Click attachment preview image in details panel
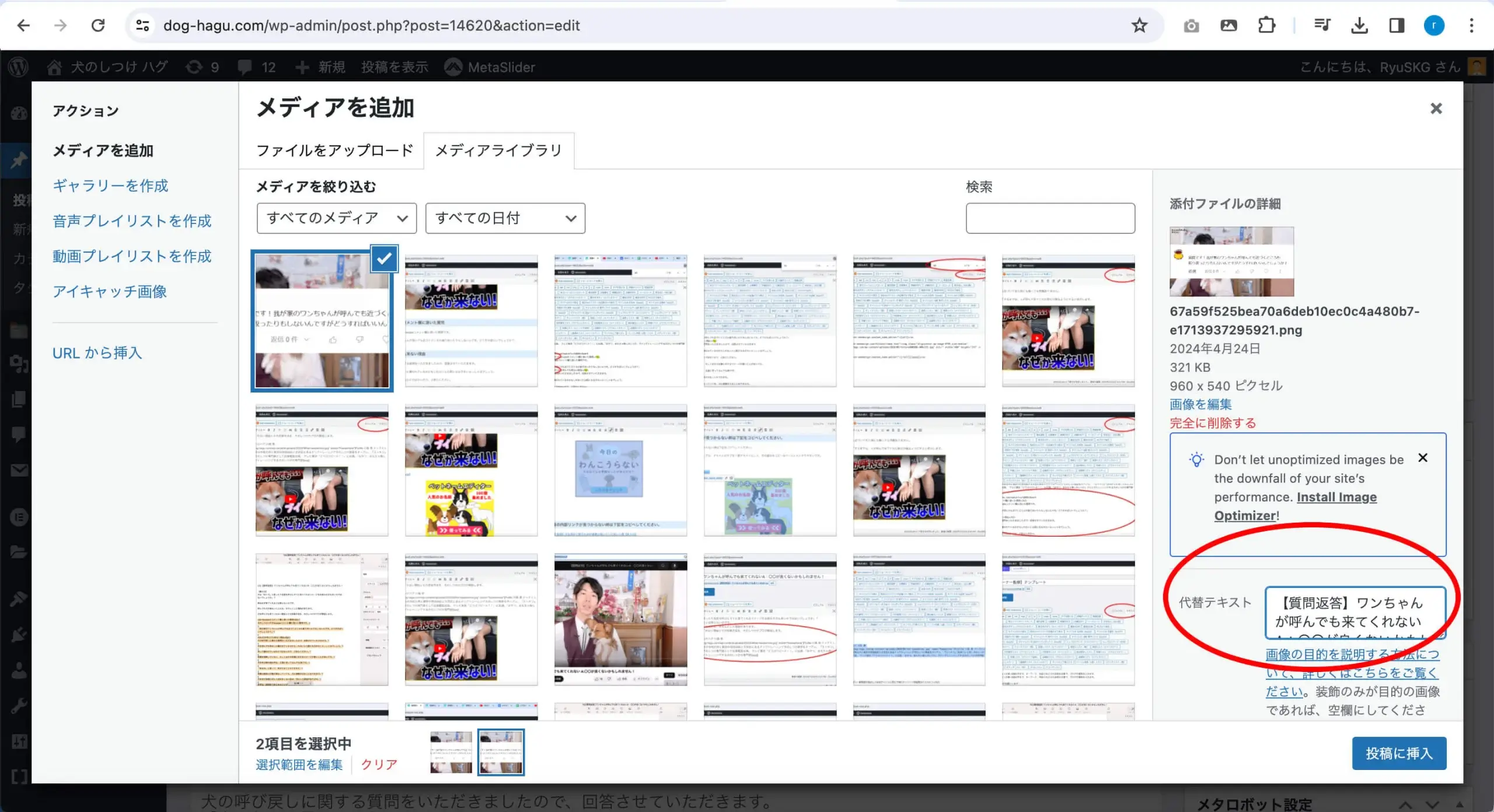Viewport: 1494px width, 812px height. click(1231, 261)
